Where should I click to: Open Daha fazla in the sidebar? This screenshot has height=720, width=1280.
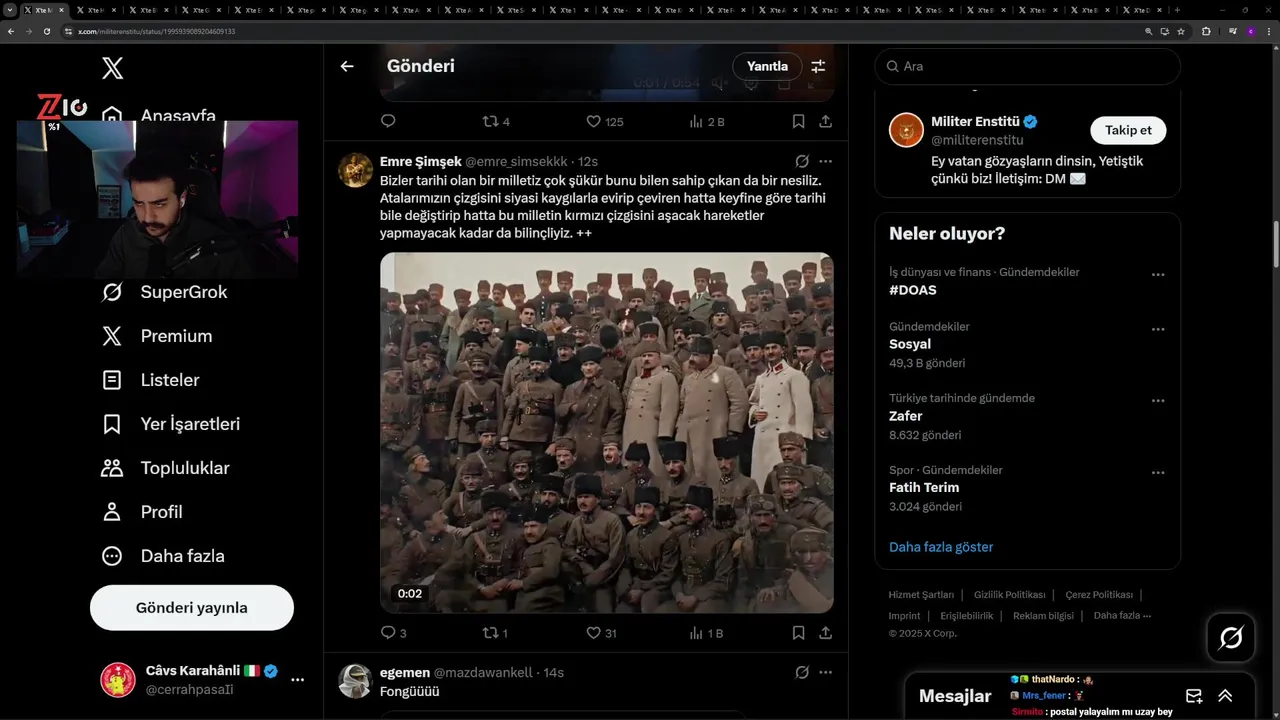162,556
